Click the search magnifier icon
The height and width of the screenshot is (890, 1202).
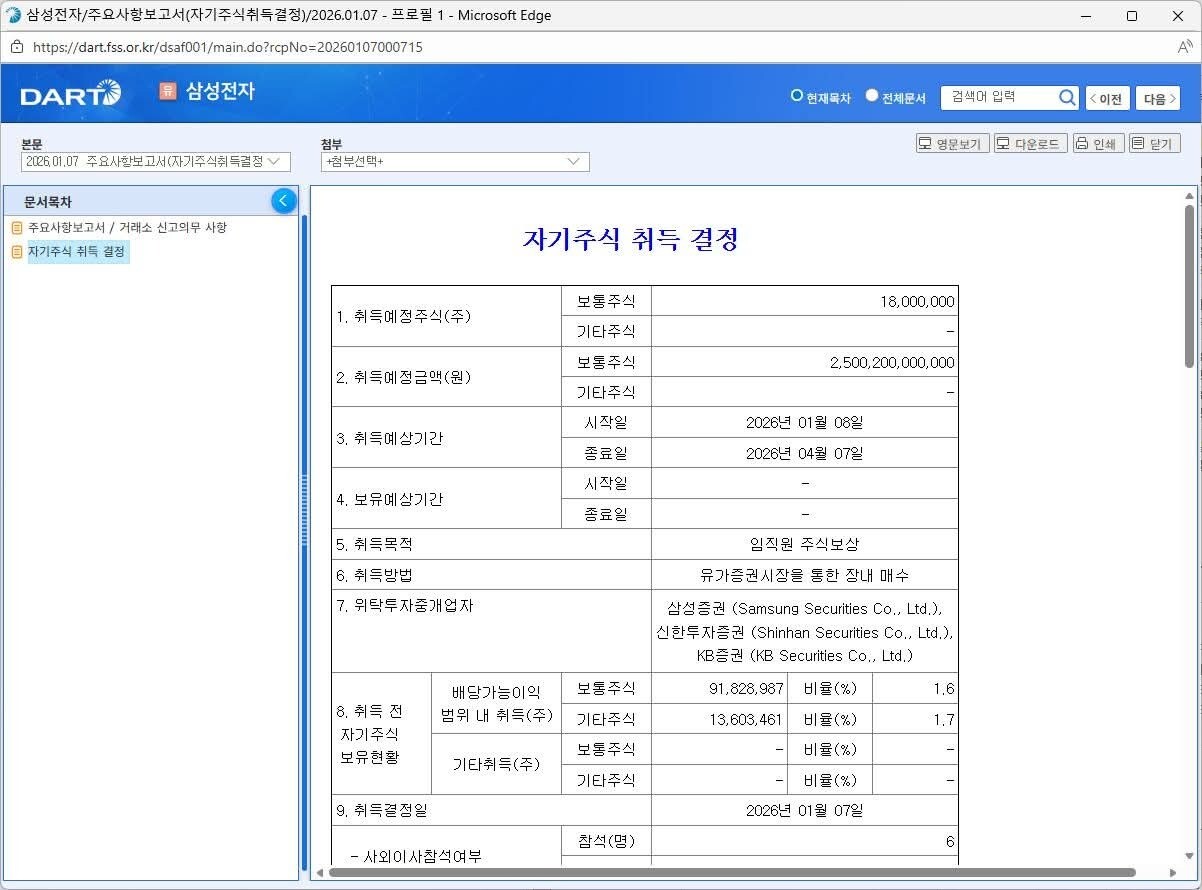point(1067,98)
